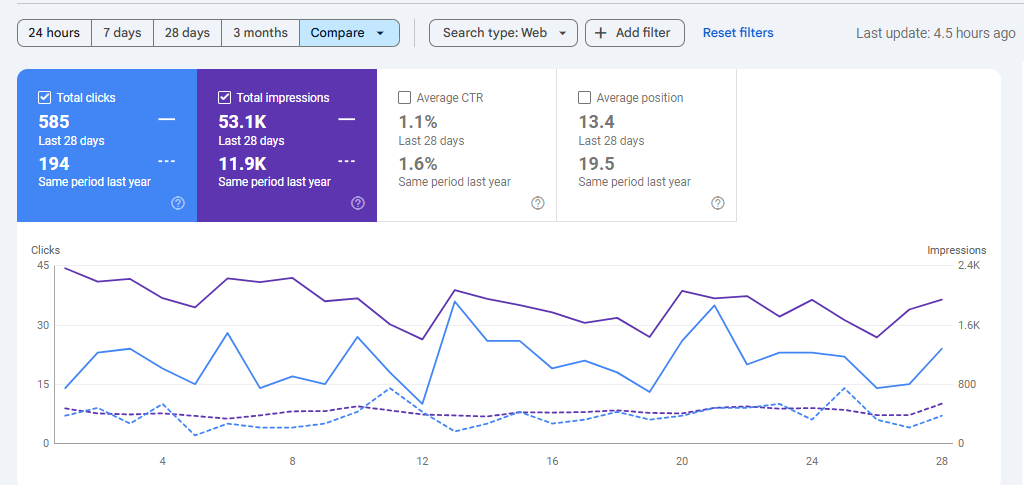
Task: Click the day 28 label on chart axis
Action: [x=942, y=462]
